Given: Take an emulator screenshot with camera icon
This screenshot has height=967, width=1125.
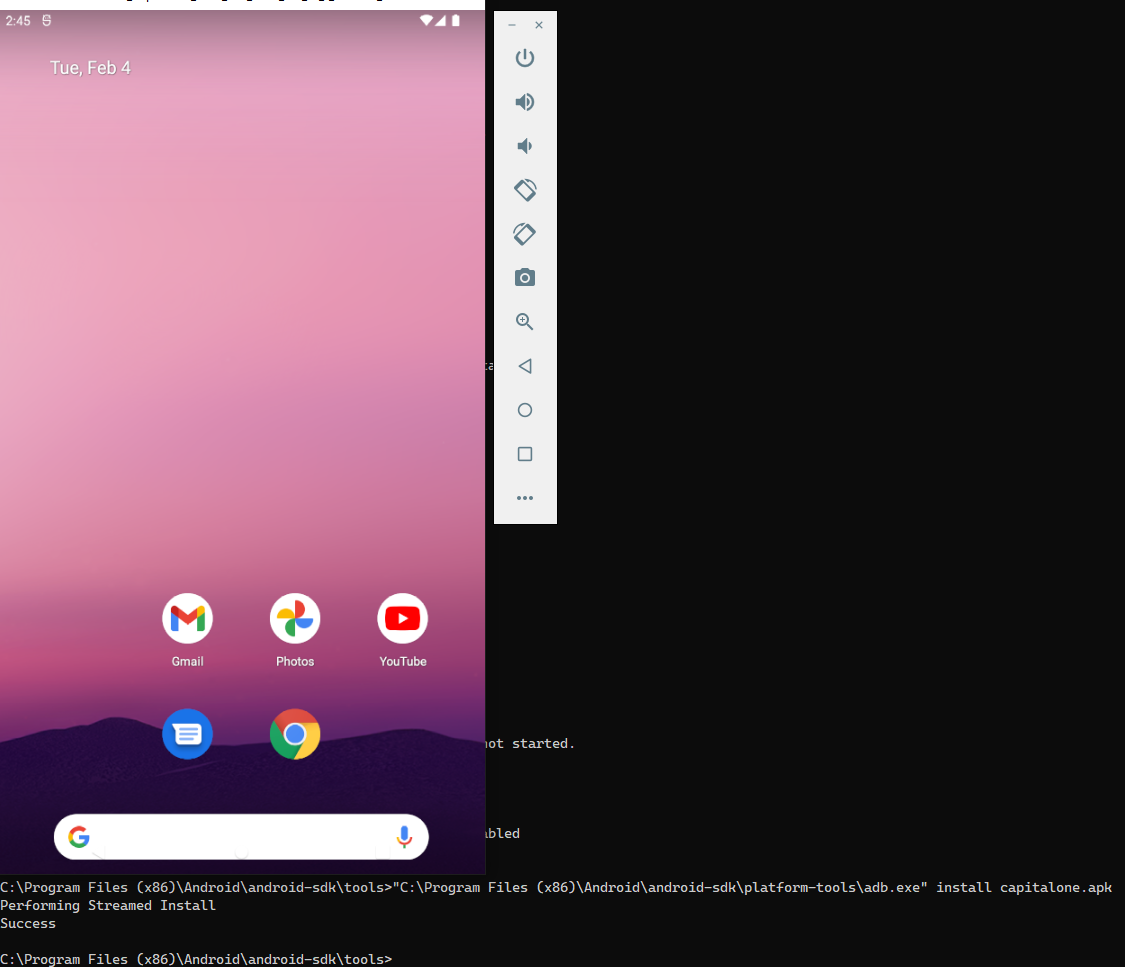Looking at the screenshot, I should 524,278.
